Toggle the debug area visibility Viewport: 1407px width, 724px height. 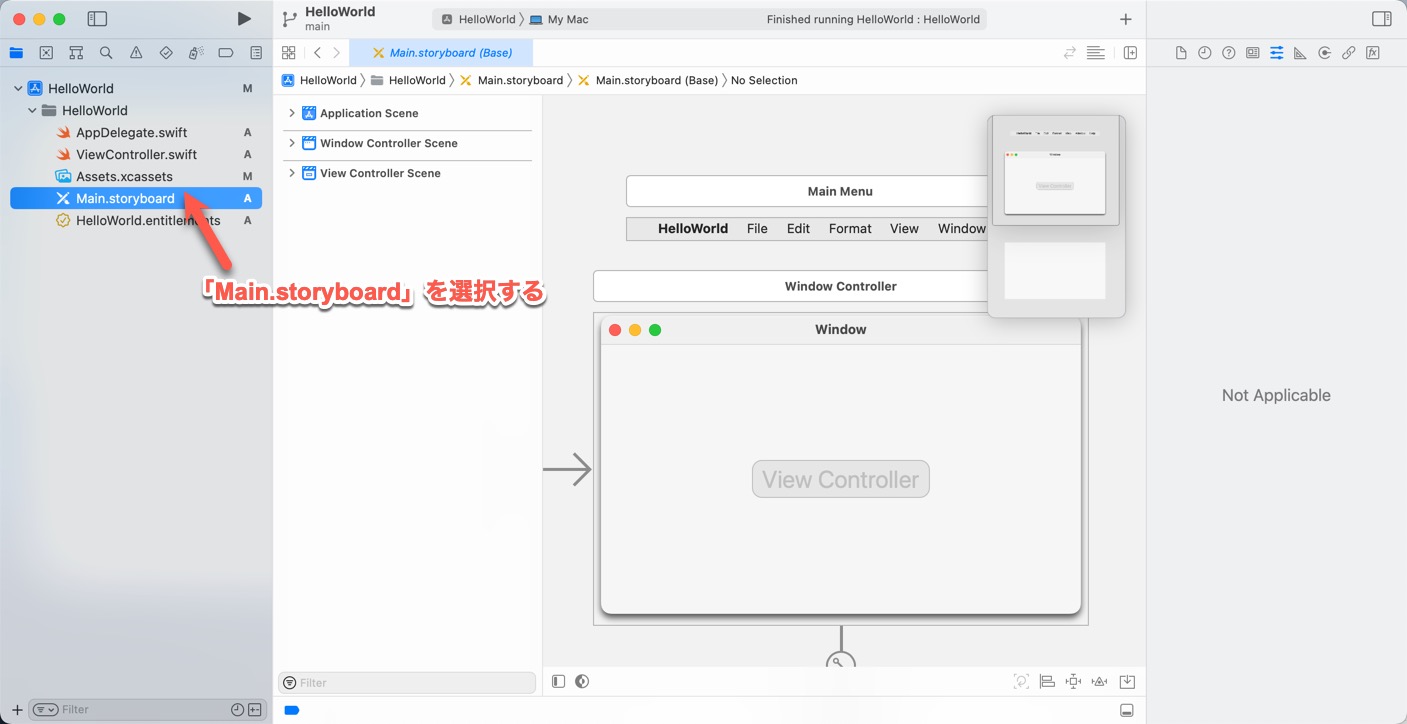pyautogui.click(x=1127, y=710)
